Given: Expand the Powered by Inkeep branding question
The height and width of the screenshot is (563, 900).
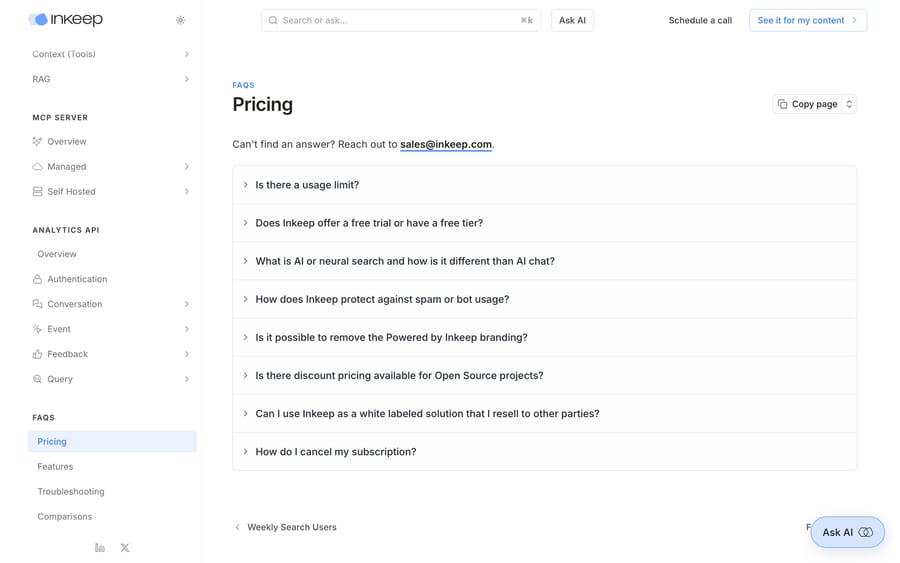Looking at the screenshot, I should coord(545,337).
